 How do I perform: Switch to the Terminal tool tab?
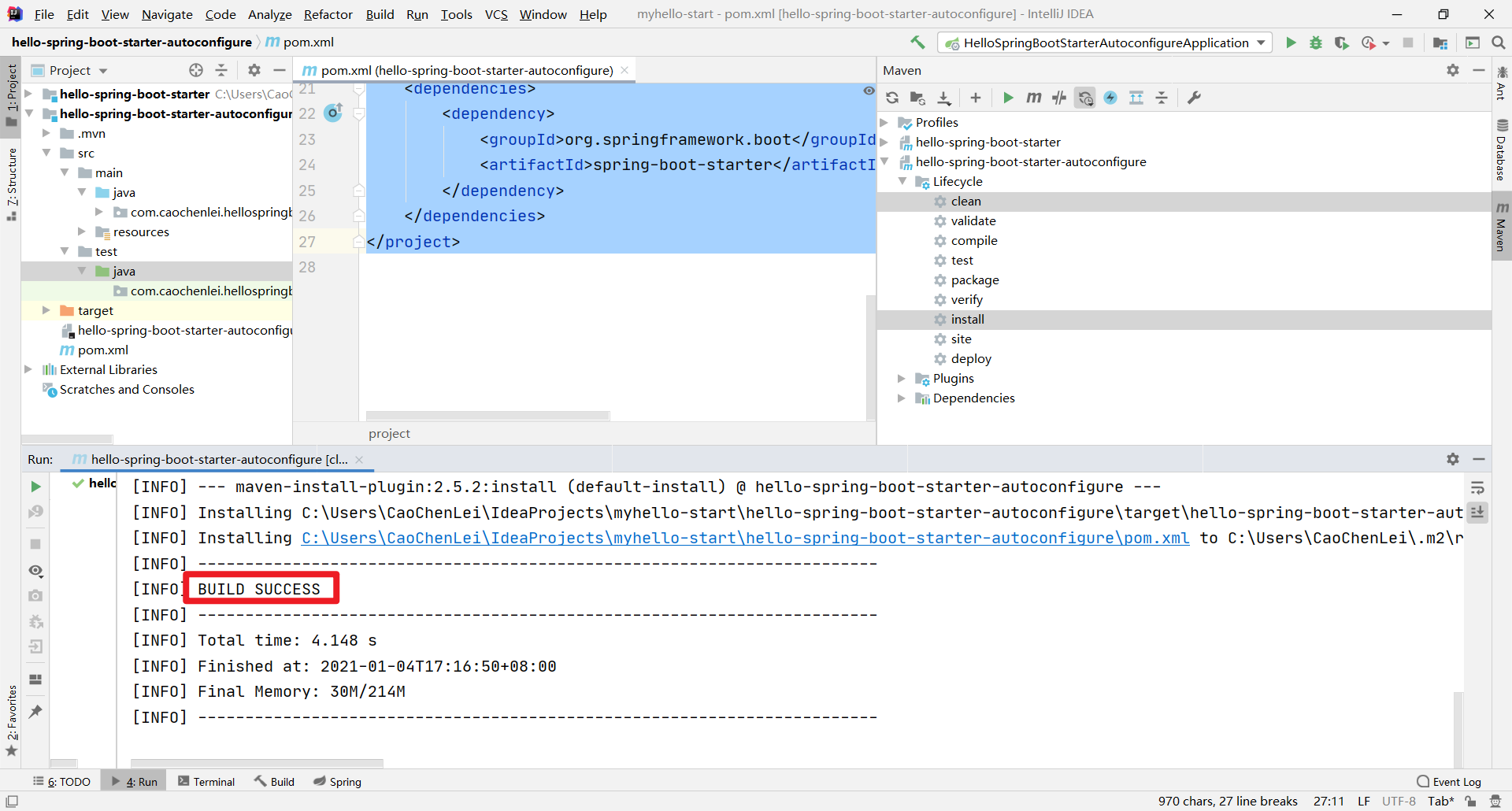[x=206, y=782]
